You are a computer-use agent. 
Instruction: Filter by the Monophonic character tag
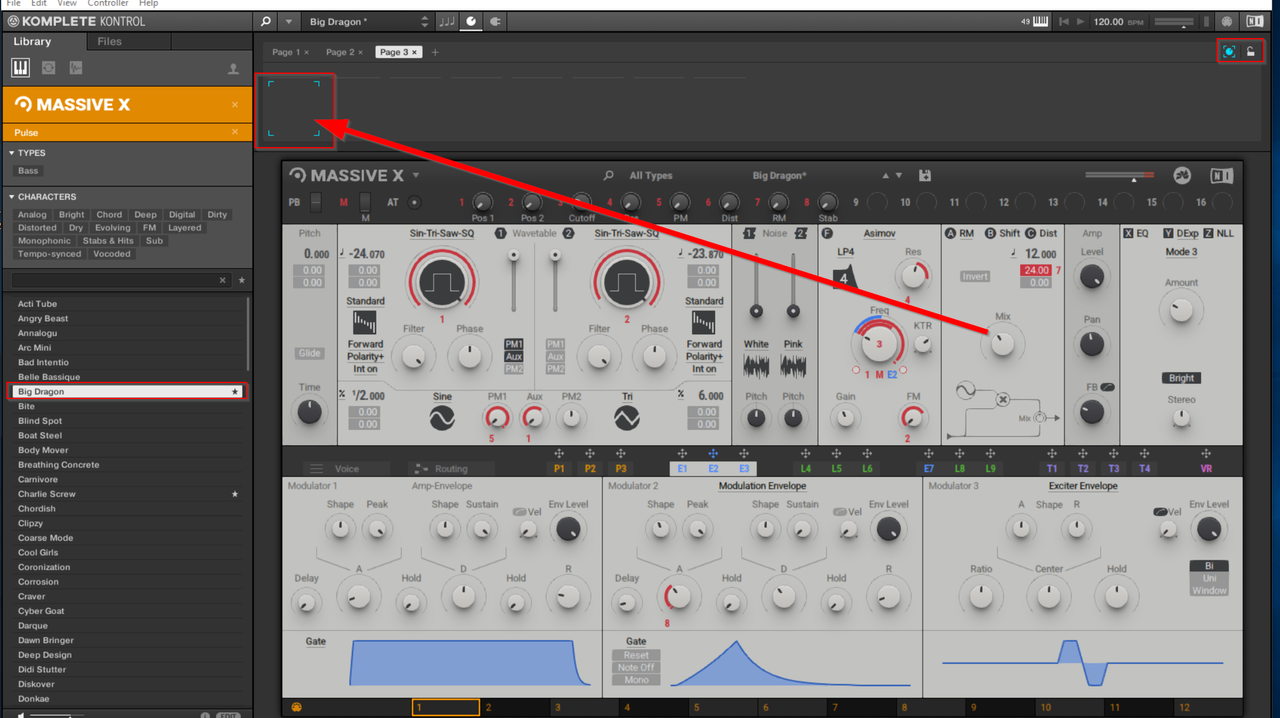(45, 241)
